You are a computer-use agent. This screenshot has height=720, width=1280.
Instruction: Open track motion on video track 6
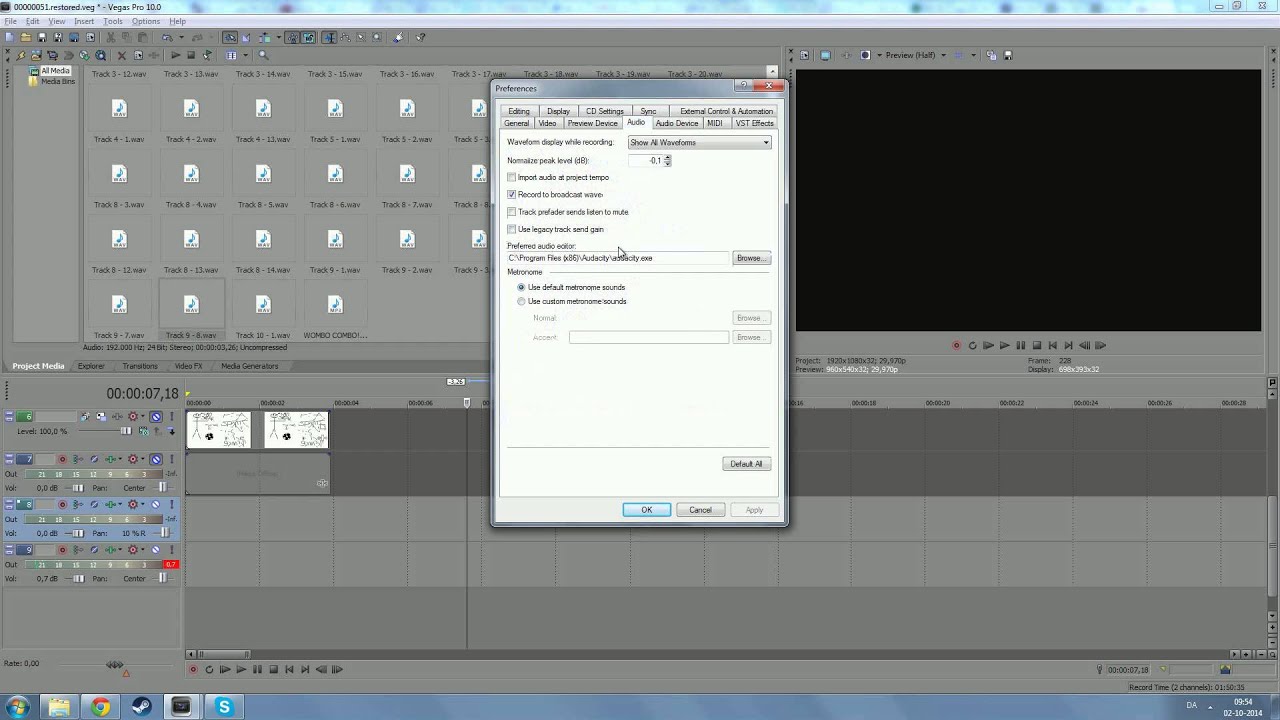pyautogui.click(x=86, y=416)
